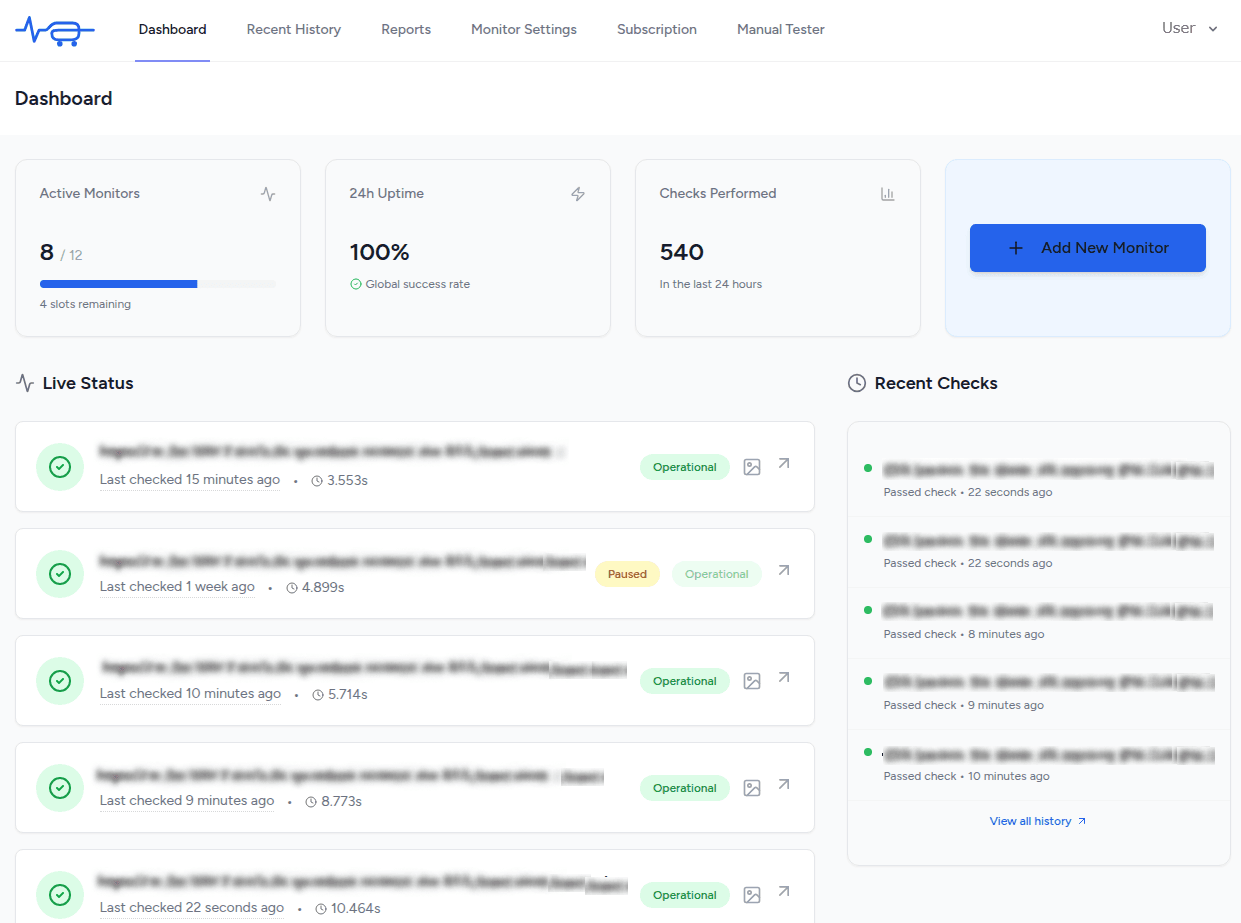Click the app logo in the top-left corner
Screen dimensions: 1241x923
(55, 30)
